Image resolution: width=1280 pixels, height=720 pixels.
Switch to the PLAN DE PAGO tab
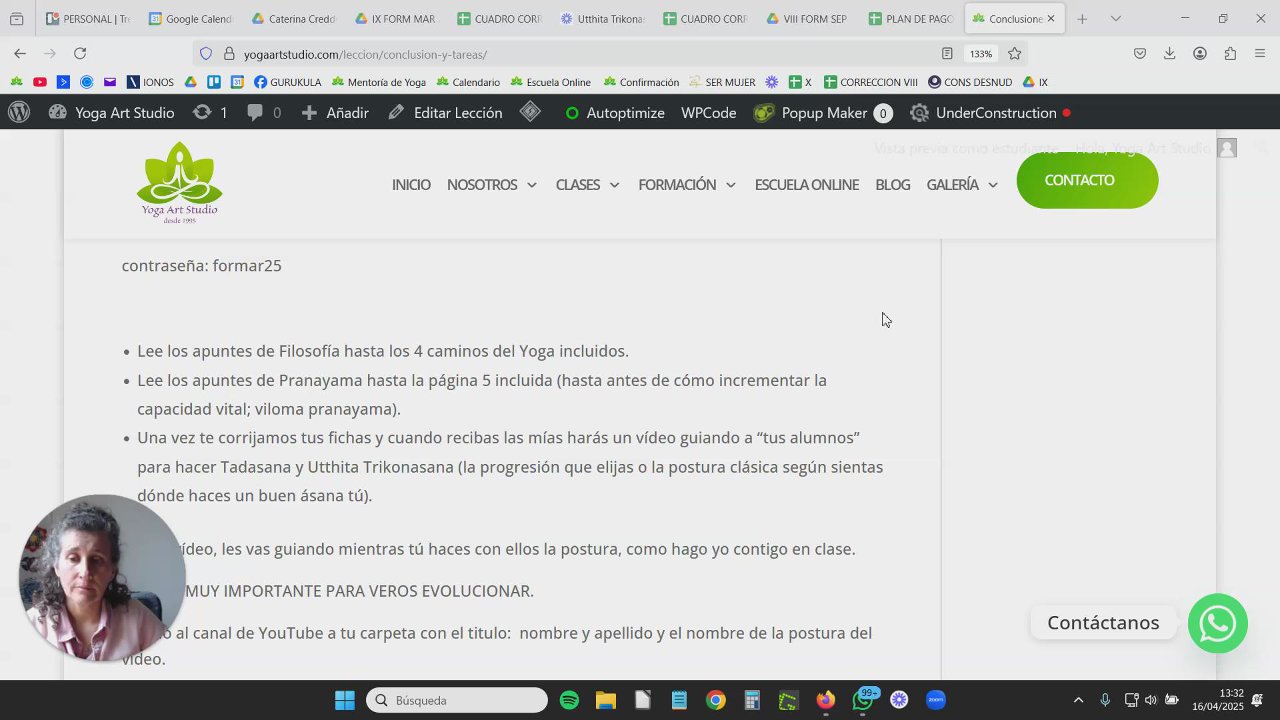(x=910, y=19)
